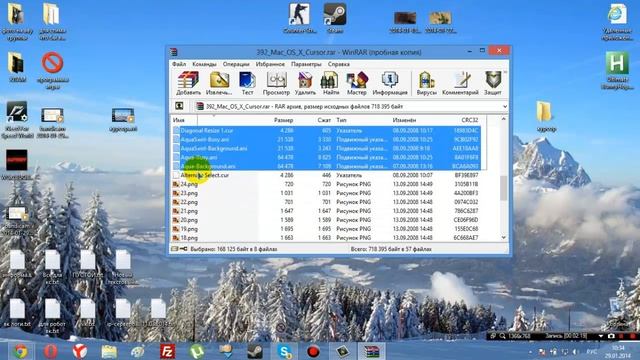Open Steam from the taskbar

tap(255, 351)
